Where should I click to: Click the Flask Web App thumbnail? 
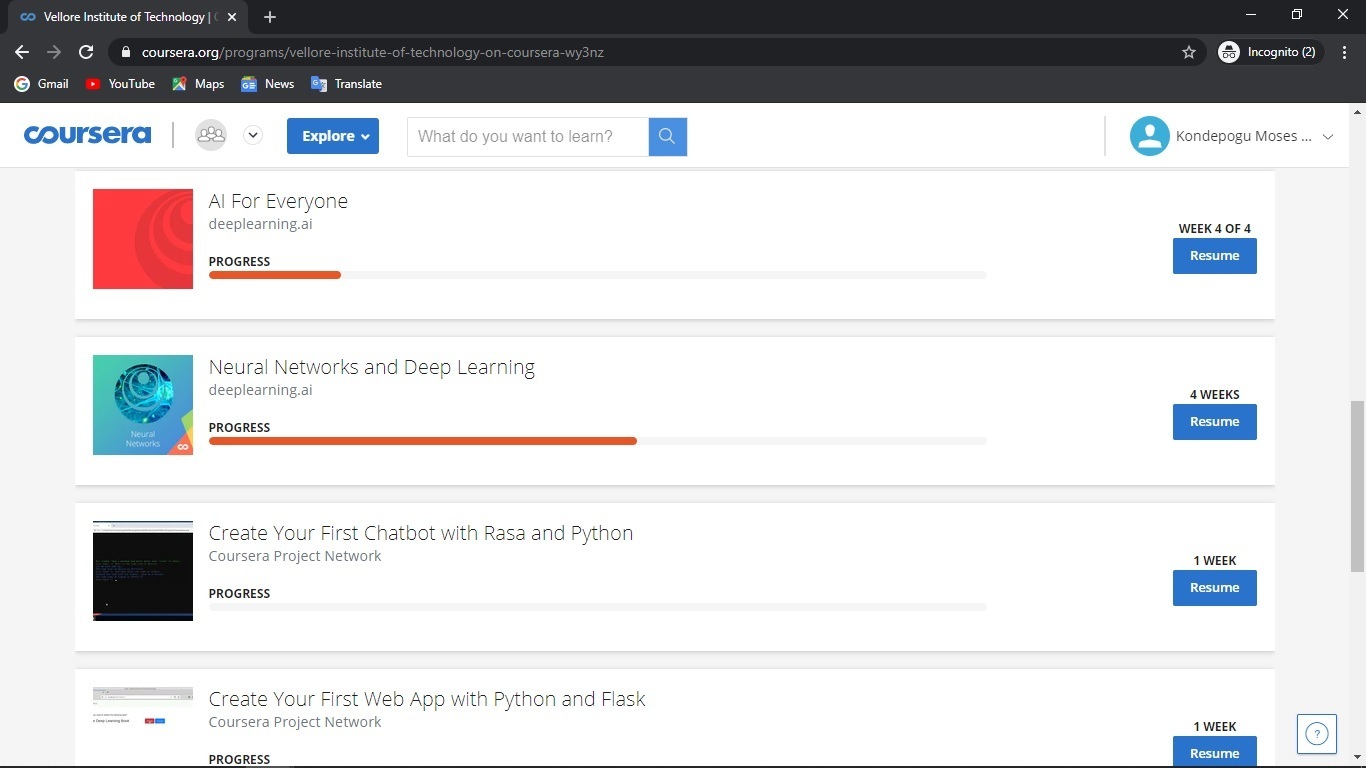click(143, 727)
